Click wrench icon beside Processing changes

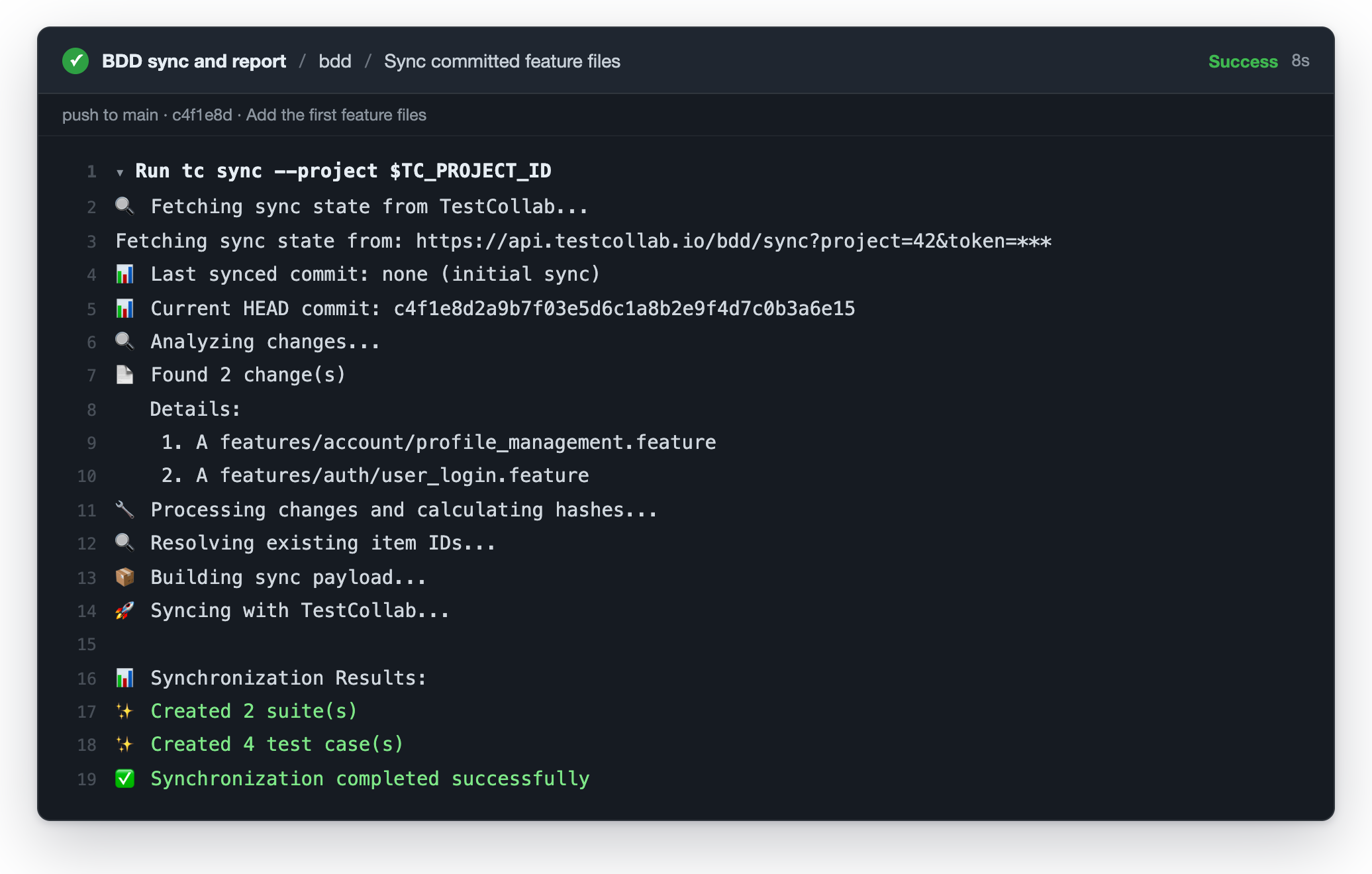coord(124,509)
